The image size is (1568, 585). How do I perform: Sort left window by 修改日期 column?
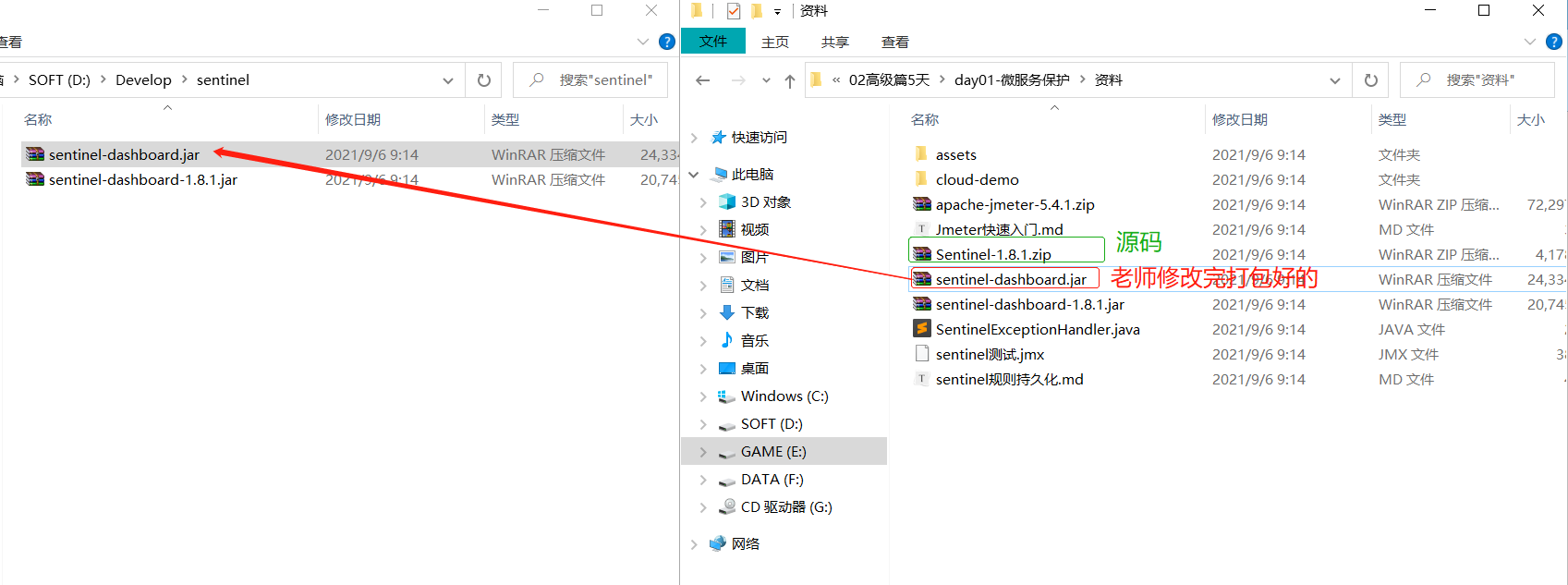tap(353, 119)
